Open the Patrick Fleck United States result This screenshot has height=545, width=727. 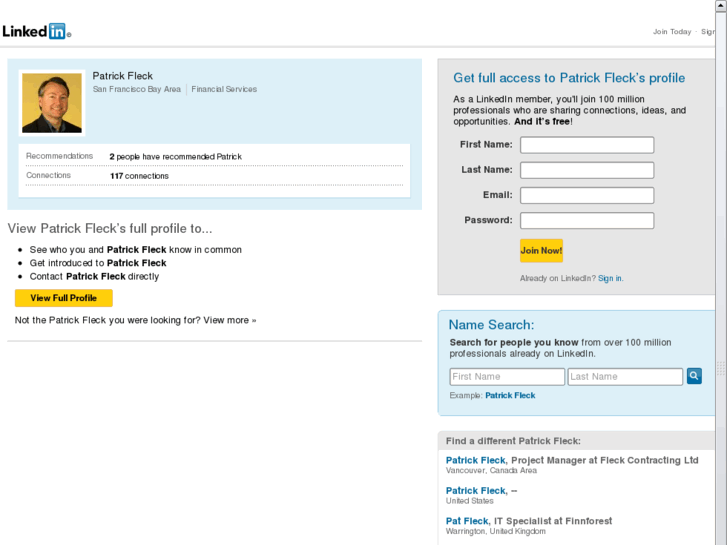tap(476, 490)
